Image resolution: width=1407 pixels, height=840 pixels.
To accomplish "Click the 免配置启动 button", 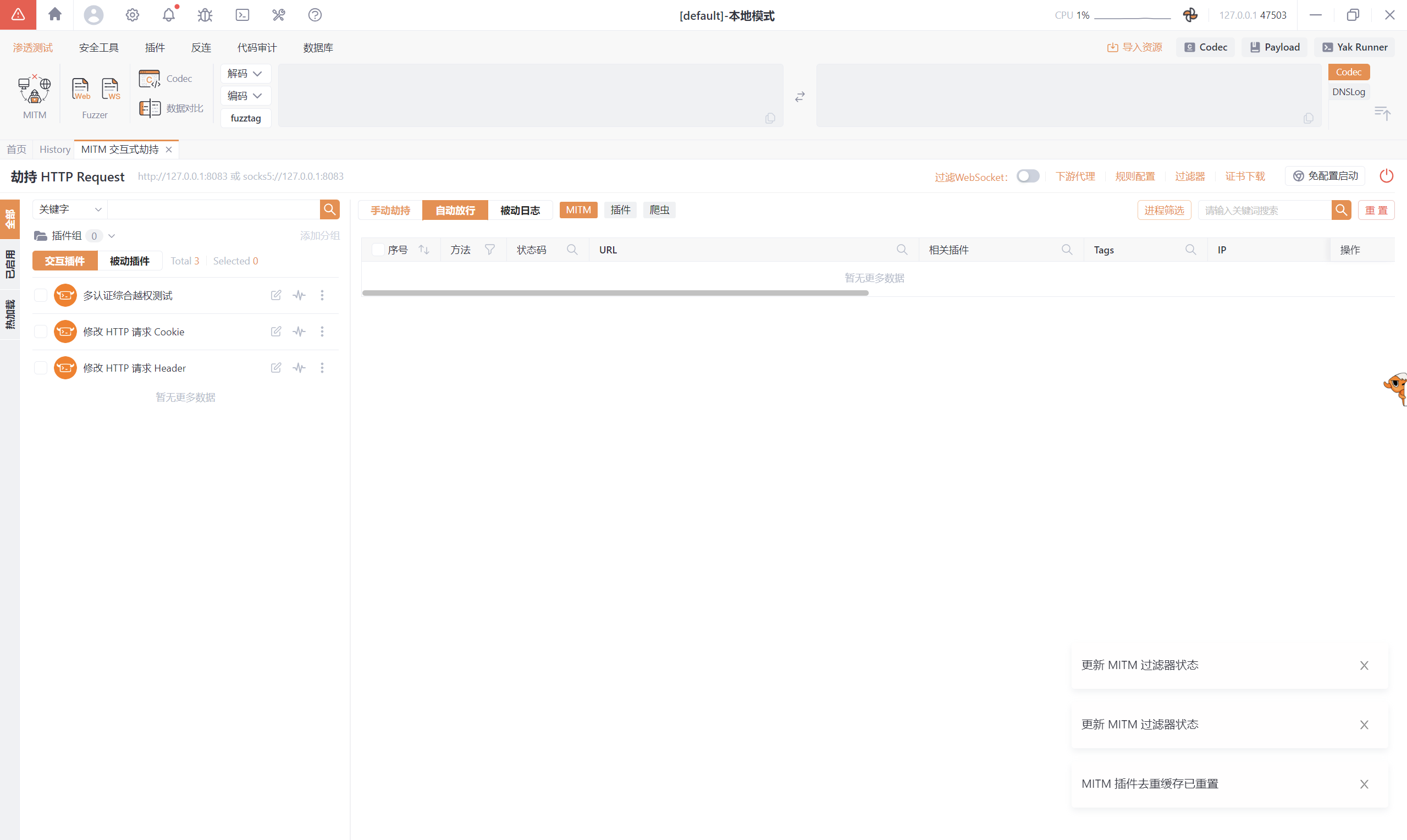I will (x=1326, y=176).
